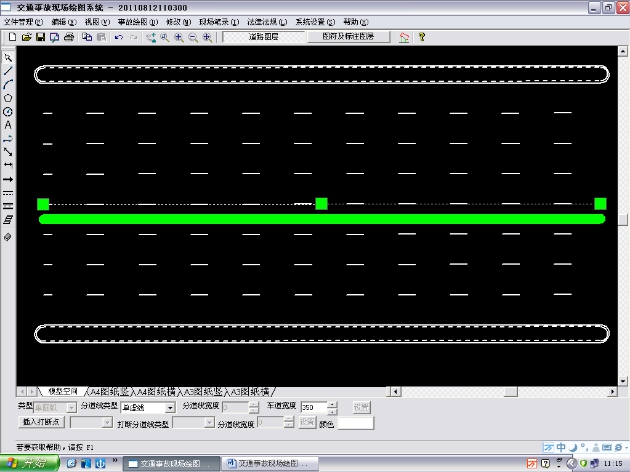Image resolution: width=630 pixels, height=472 pixels.
Task: Click the right green square handle
Action: [x=600, y=204]
